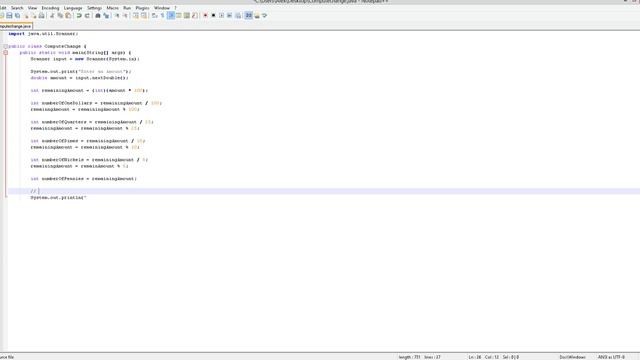Click the highlighted '//' comment line

coord(324,191)
